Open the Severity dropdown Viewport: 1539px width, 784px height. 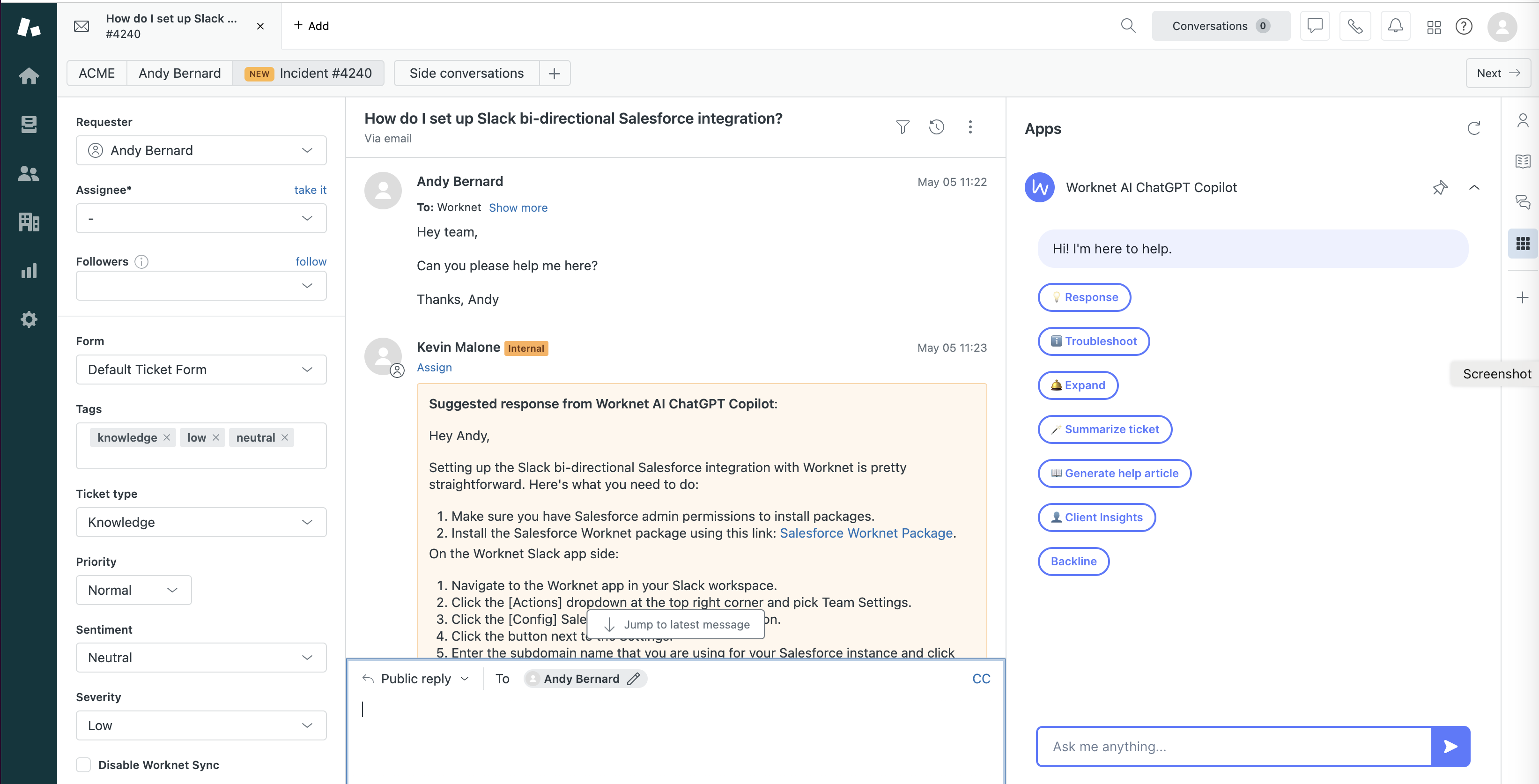[201, 725]
